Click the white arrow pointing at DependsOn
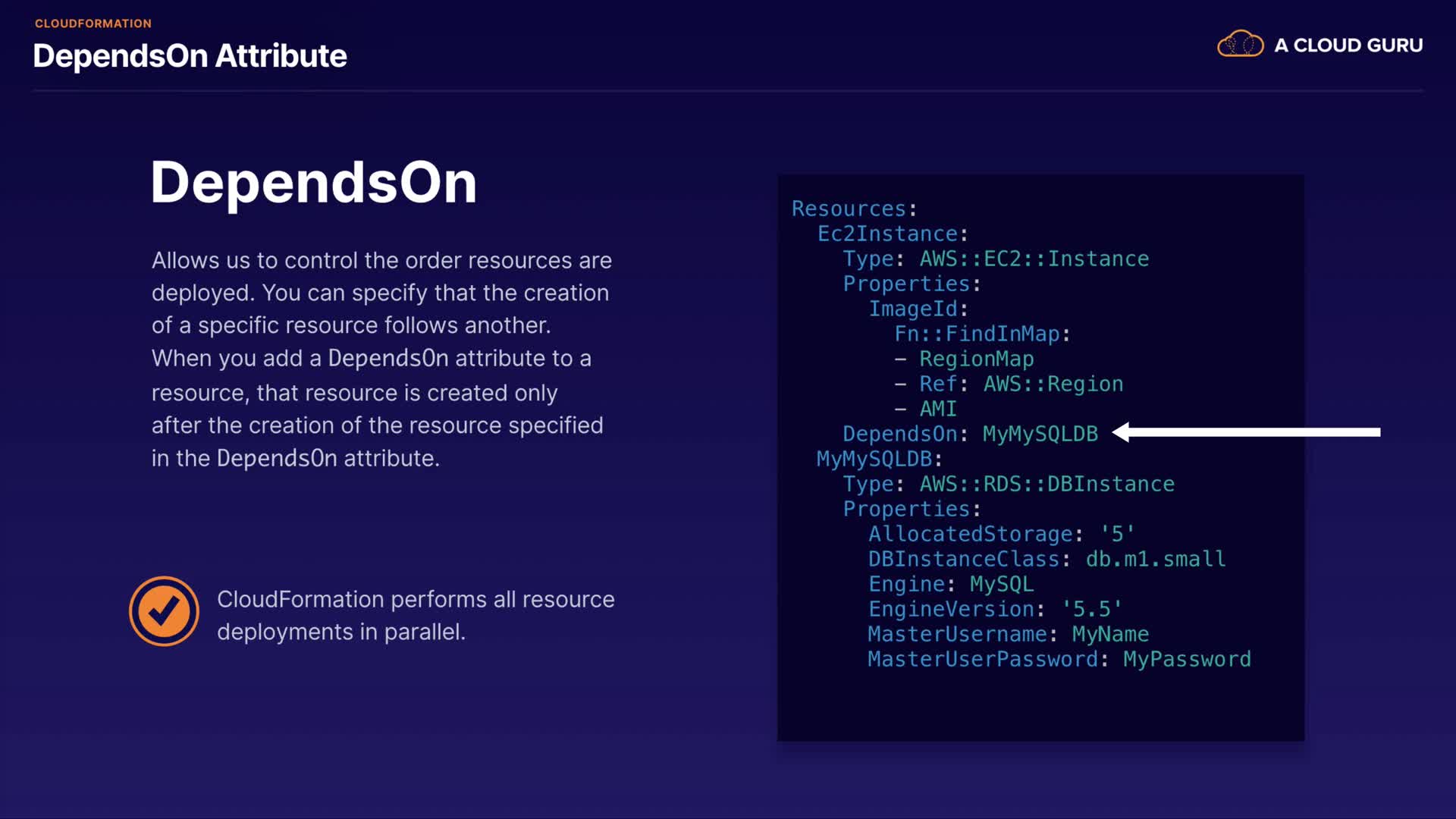This screenshot has height=819, width=1456. click(x=1246, y=432)
